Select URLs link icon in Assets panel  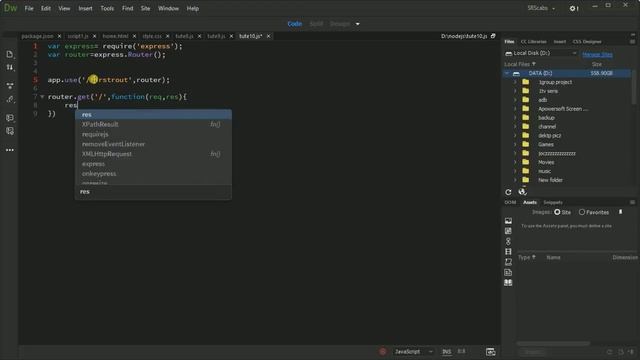point(508,241)
